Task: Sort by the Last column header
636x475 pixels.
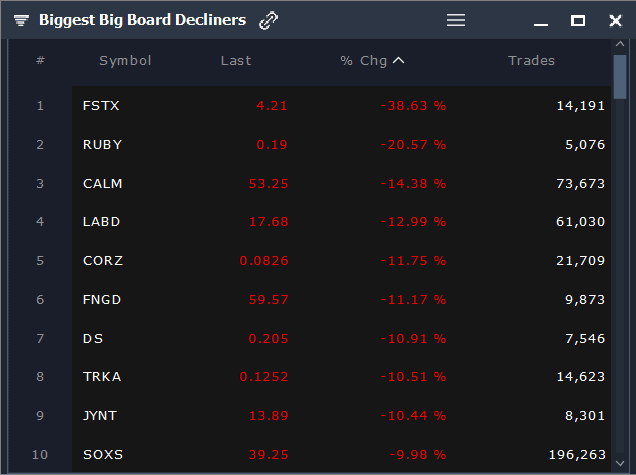Action: [236, 61]
